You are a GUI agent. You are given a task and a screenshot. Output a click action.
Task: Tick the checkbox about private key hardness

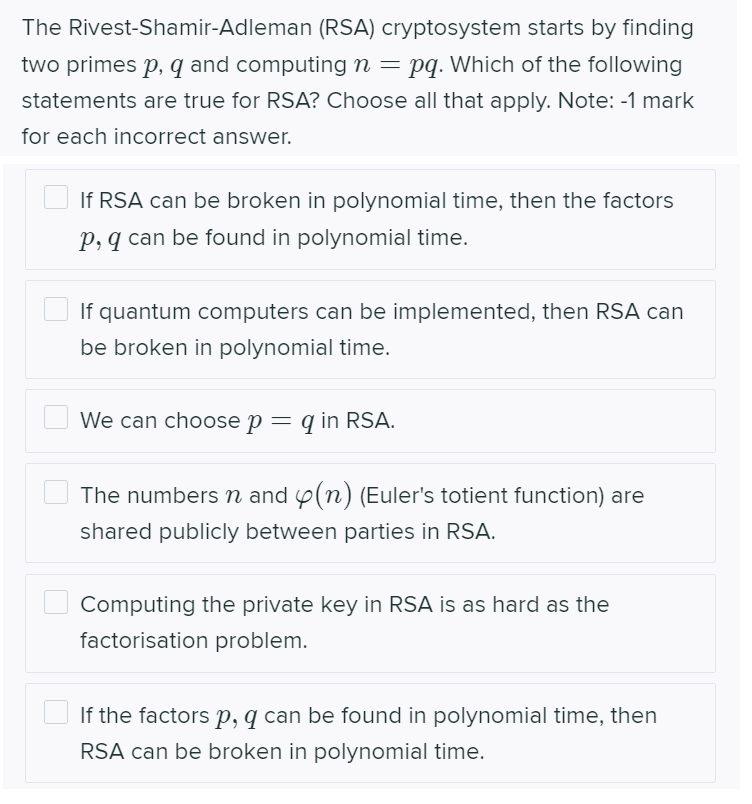pos(55,603)
